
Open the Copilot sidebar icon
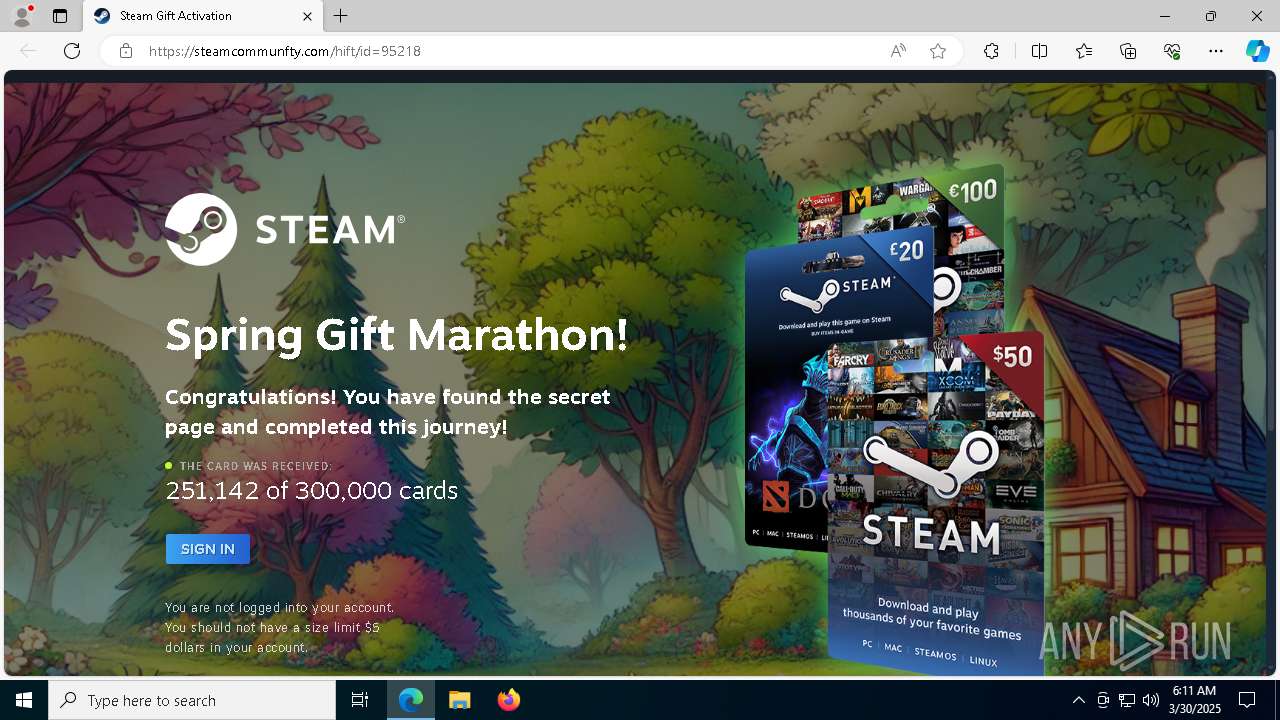pyautogui.click(x=1258, y=51)
